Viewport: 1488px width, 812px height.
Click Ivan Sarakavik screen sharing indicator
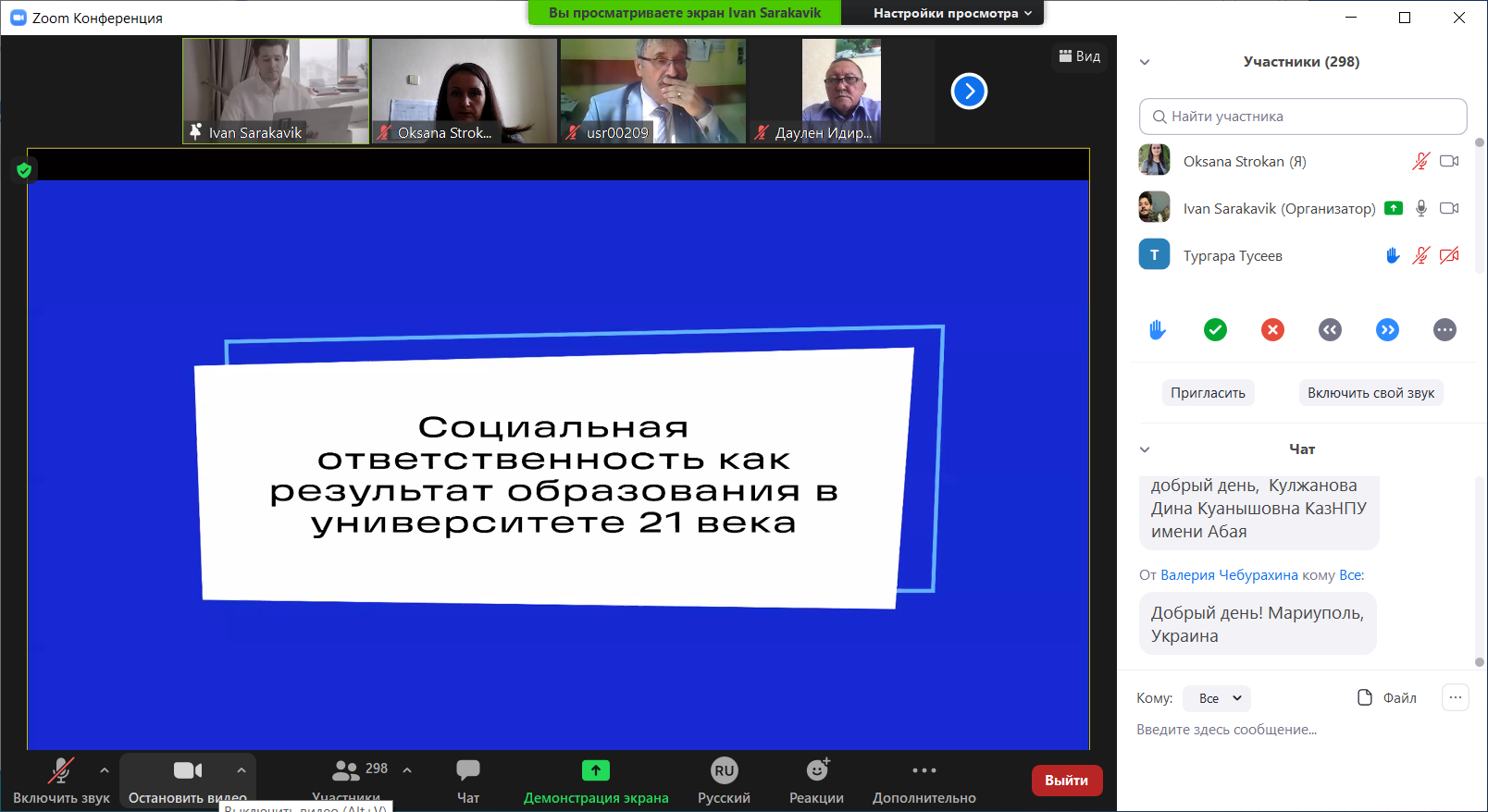point(1394,208)
